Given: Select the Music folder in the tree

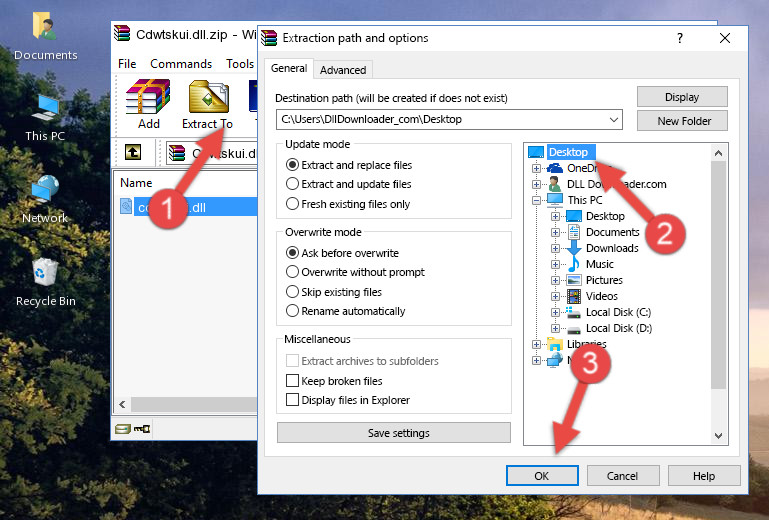Looking at the screenshot, I should [599, 264].
